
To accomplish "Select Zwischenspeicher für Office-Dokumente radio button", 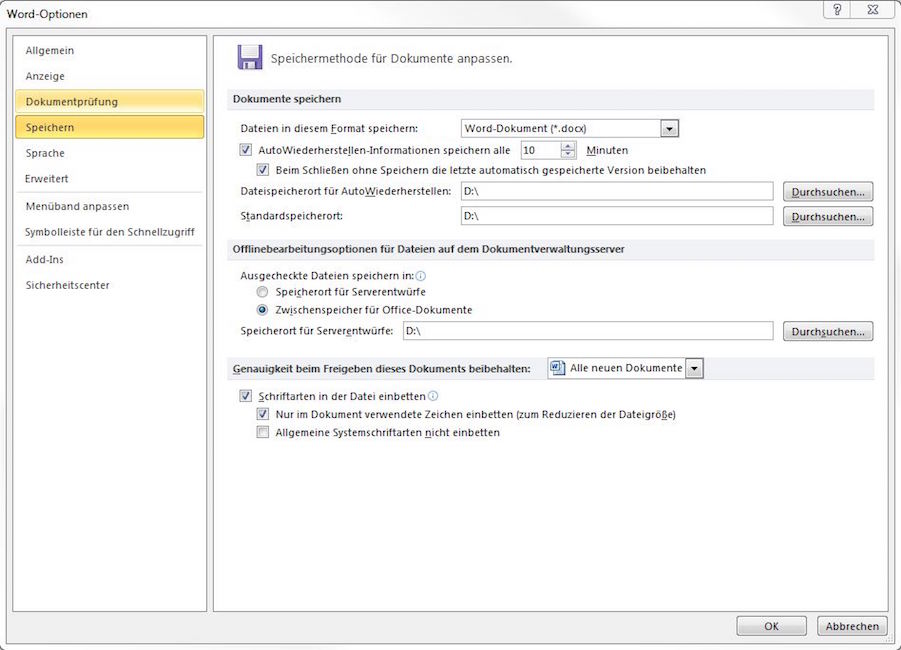I will (x=263, y=310).
